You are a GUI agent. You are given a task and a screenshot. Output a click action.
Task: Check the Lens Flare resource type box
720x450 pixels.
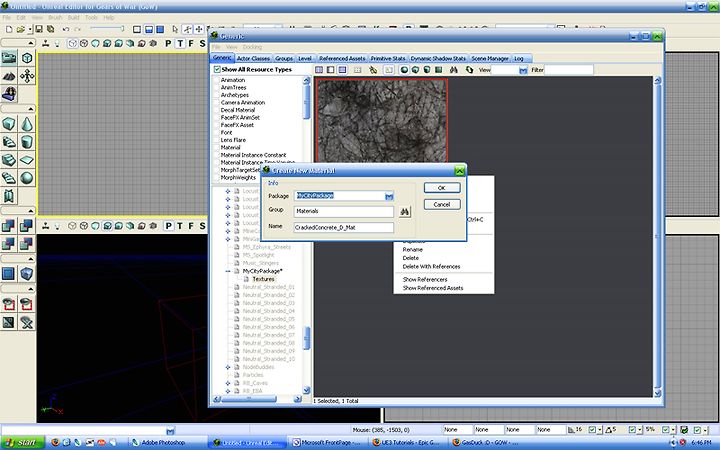216,140
